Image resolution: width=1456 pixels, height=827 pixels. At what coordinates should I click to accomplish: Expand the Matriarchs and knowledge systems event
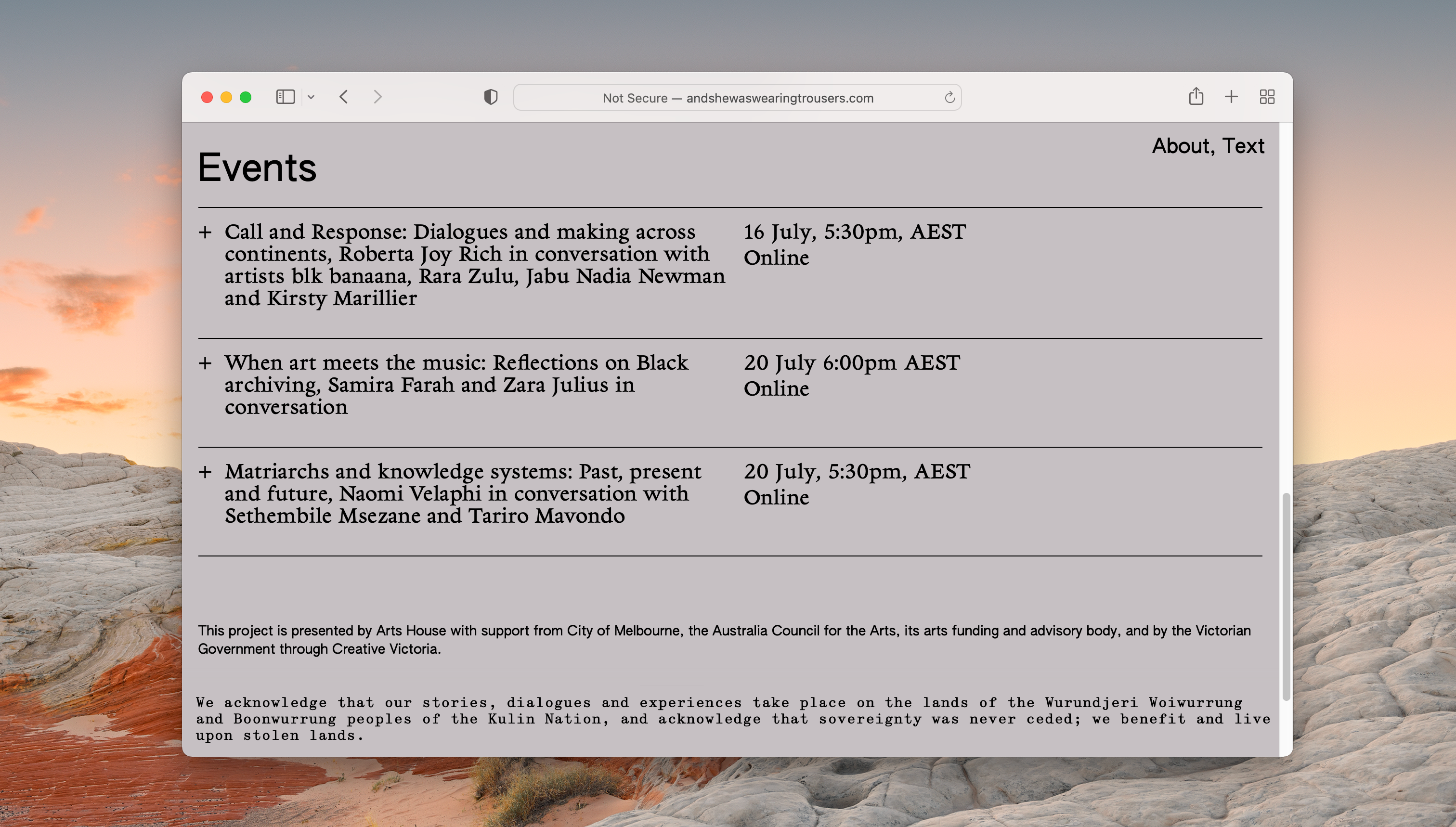(x=205, y=472)
